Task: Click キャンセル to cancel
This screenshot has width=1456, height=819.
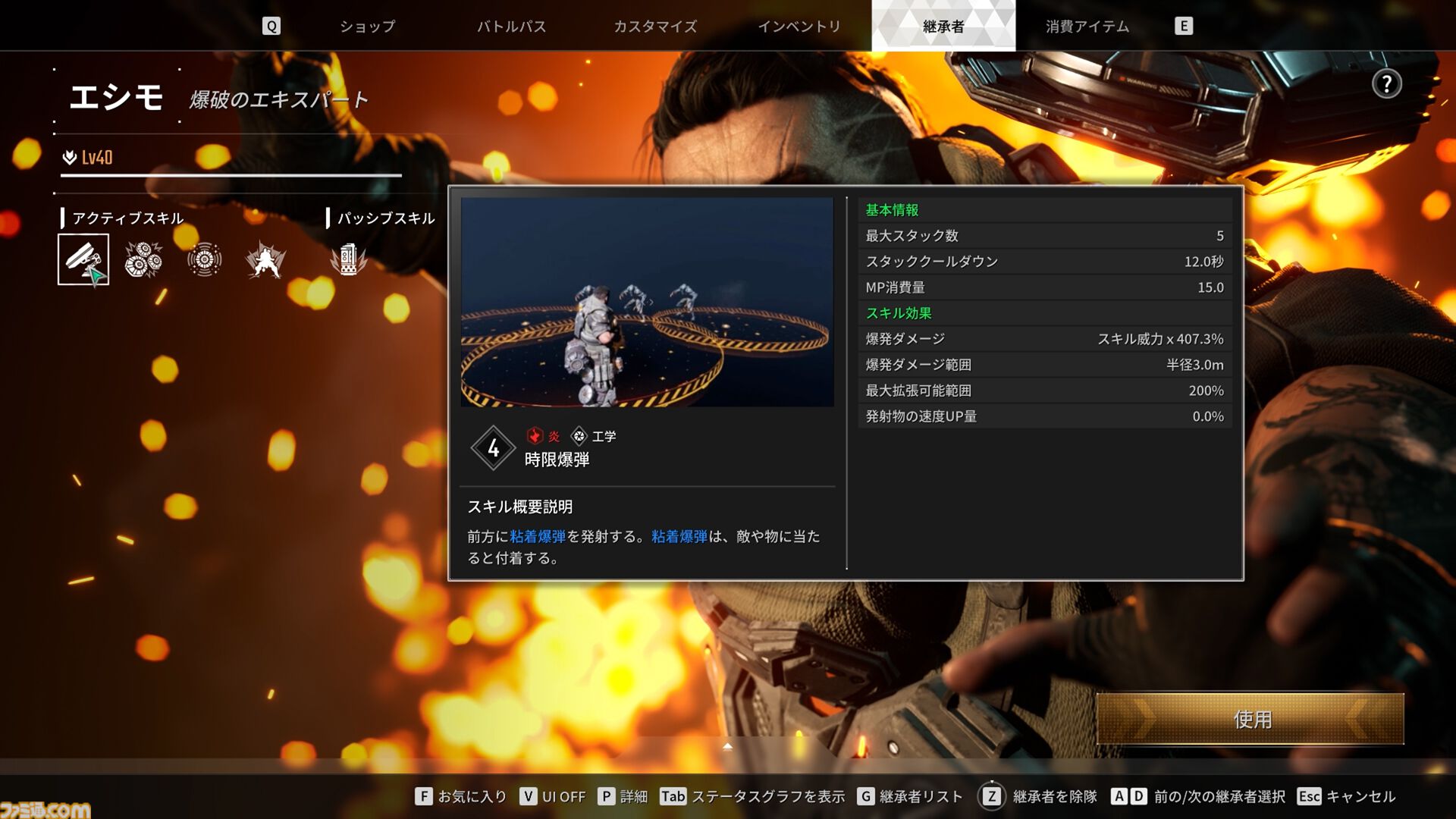Action: click(x=1347, y=796)
